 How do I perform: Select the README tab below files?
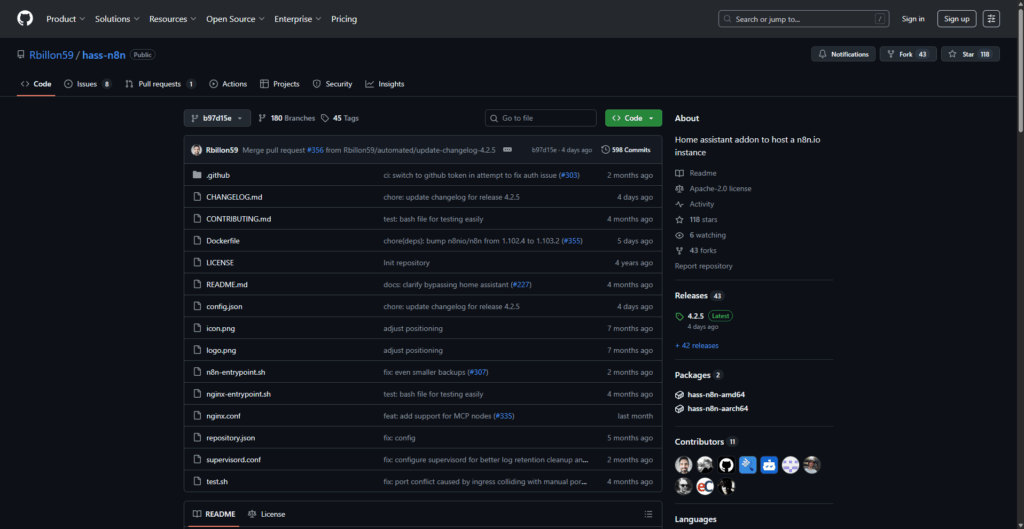coord(214,514)
